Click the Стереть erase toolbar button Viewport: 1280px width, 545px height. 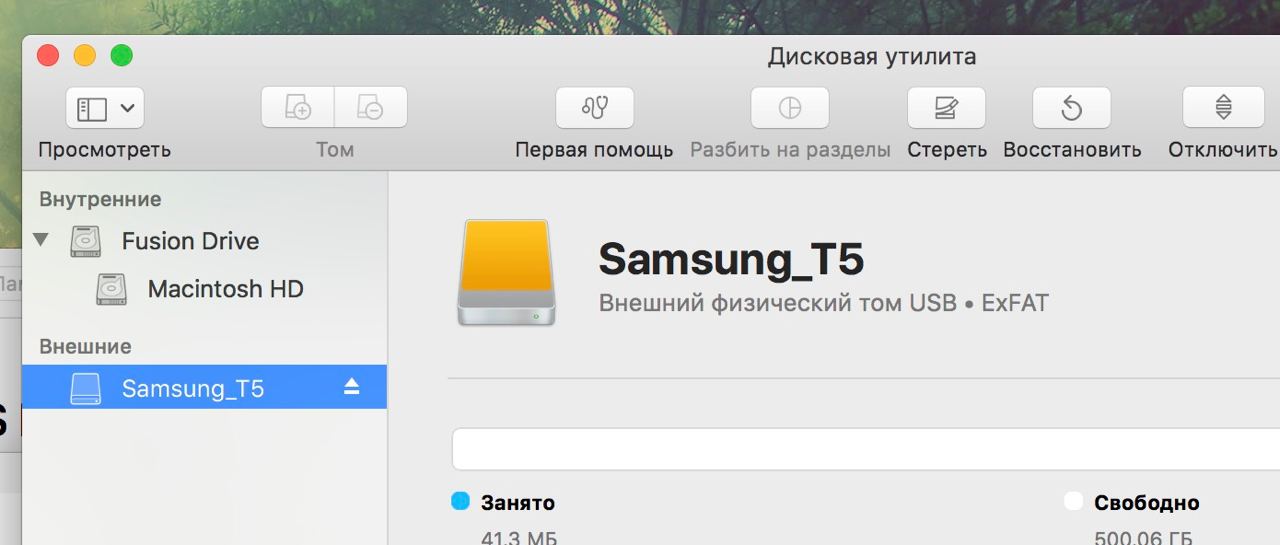coord(946,108)
